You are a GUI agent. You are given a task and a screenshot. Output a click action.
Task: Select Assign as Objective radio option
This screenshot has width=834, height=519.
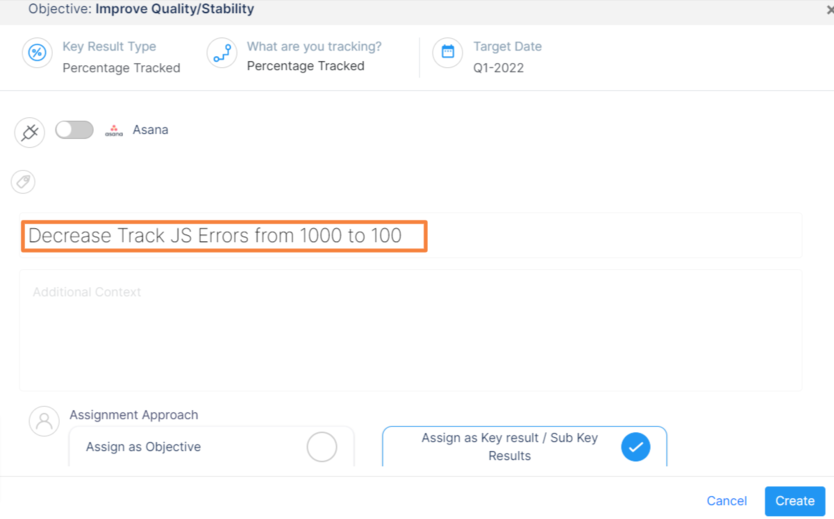tap(321, 447)
